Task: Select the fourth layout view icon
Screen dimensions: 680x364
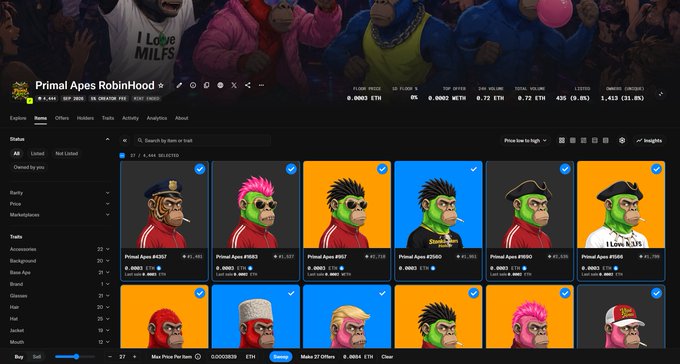Action: coord(595,141)
